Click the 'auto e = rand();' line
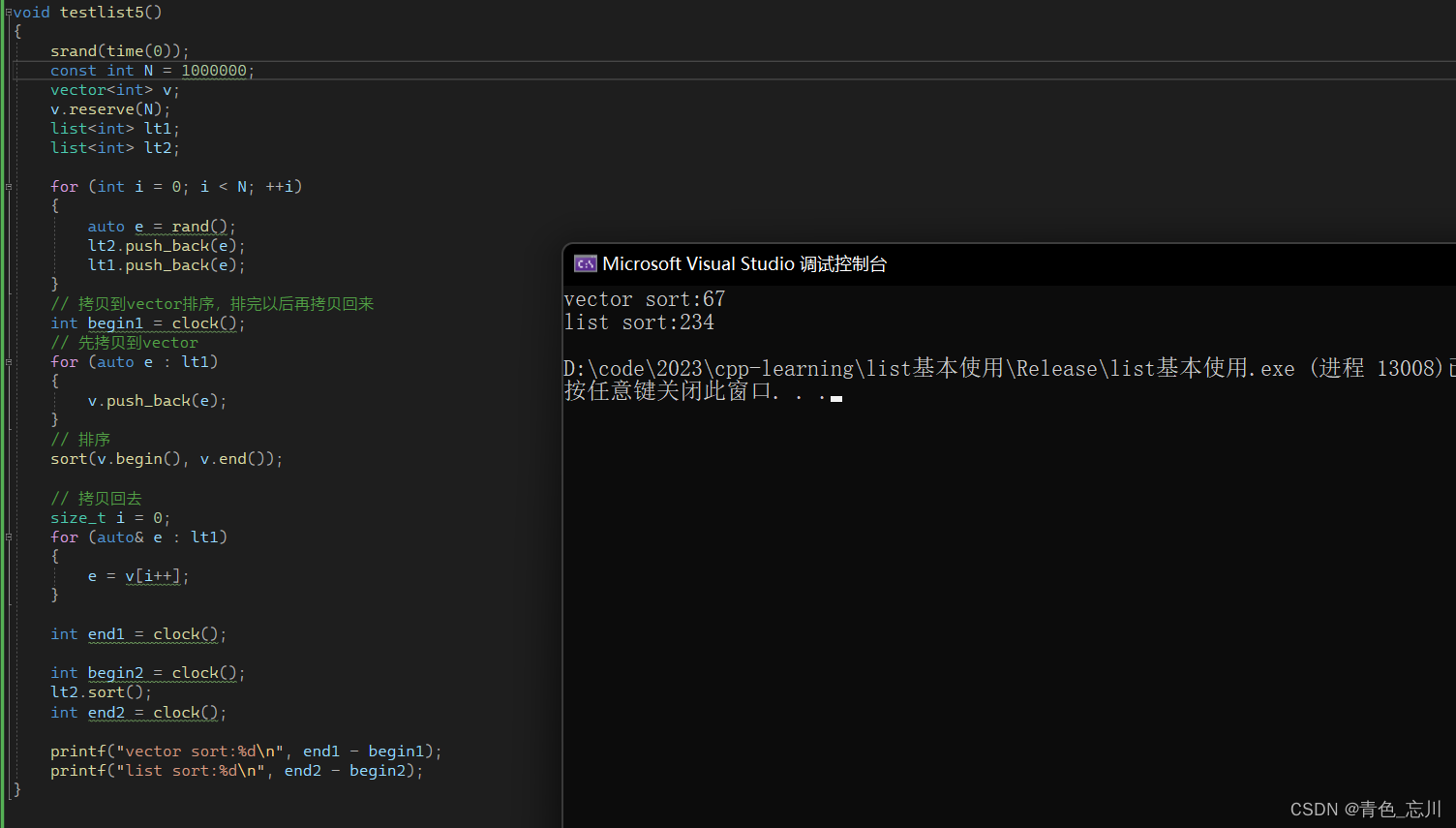 162,227
